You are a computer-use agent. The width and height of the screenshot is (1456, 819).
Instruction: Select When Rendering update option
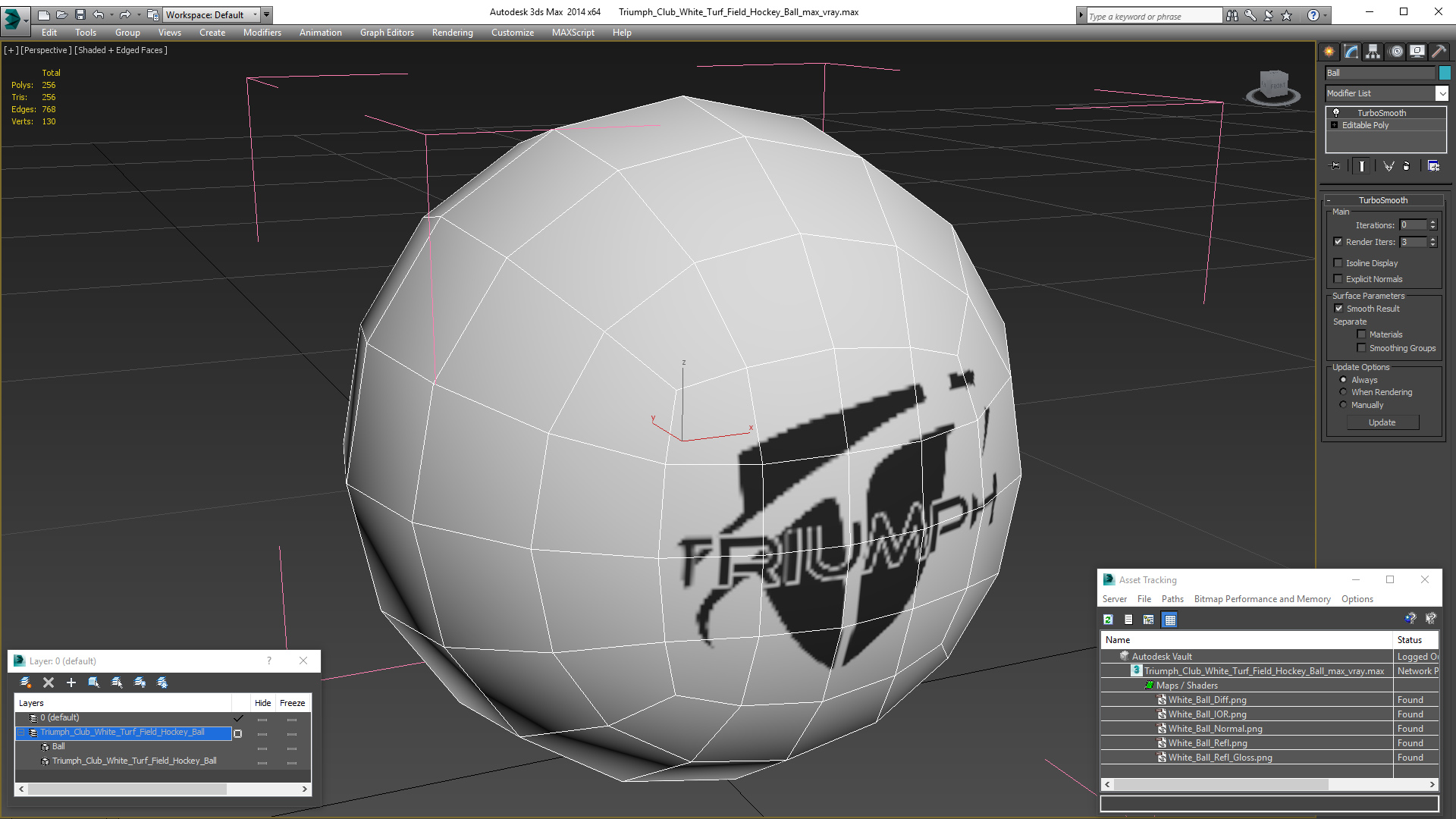click(x=1344, y=392)
